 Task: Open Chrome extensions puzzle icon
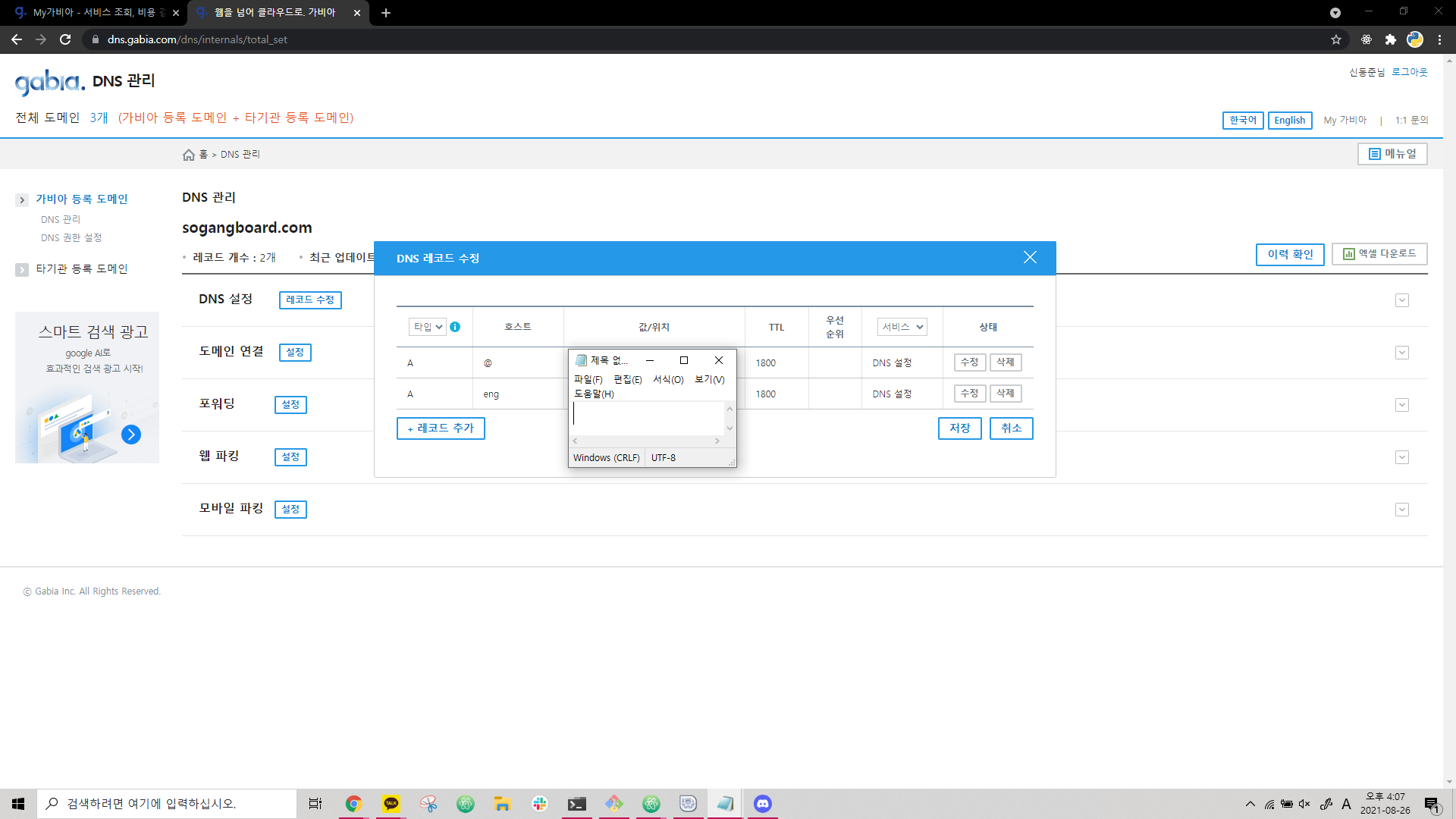[1390, 39]
